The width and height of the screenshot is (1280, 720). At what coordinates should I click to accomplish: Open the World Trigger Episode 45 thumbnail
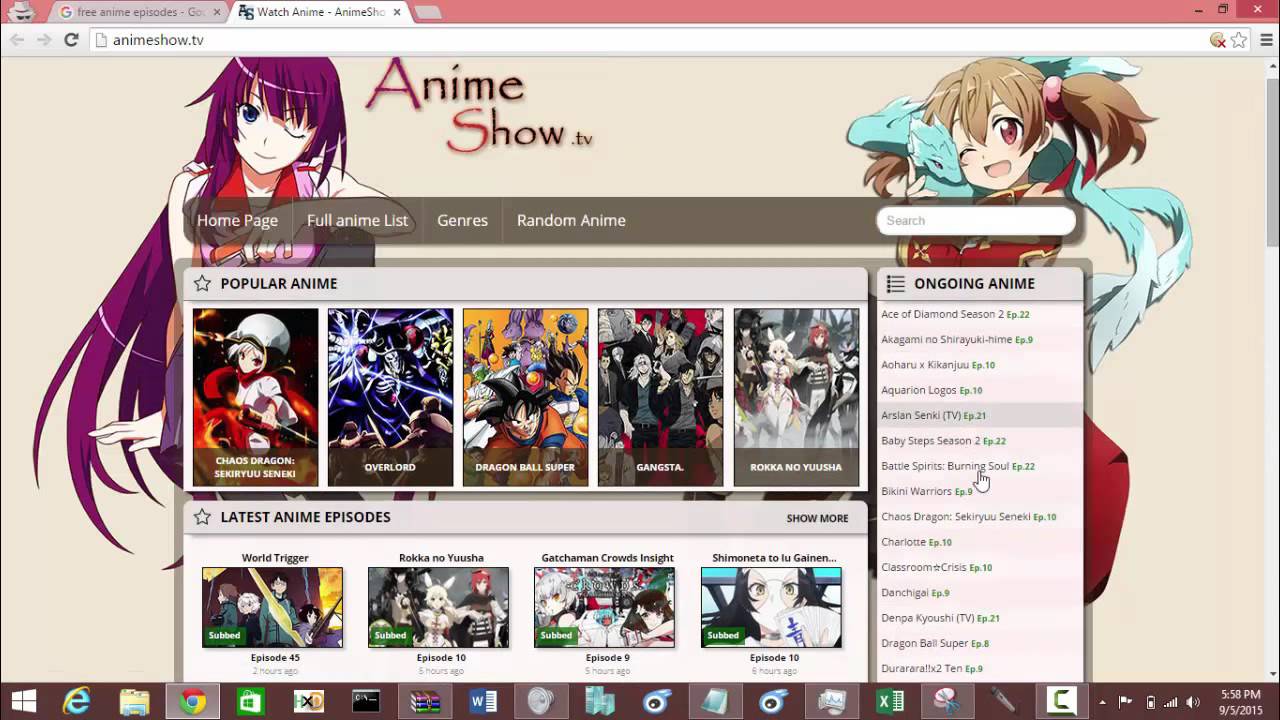[x=272, y=607]
